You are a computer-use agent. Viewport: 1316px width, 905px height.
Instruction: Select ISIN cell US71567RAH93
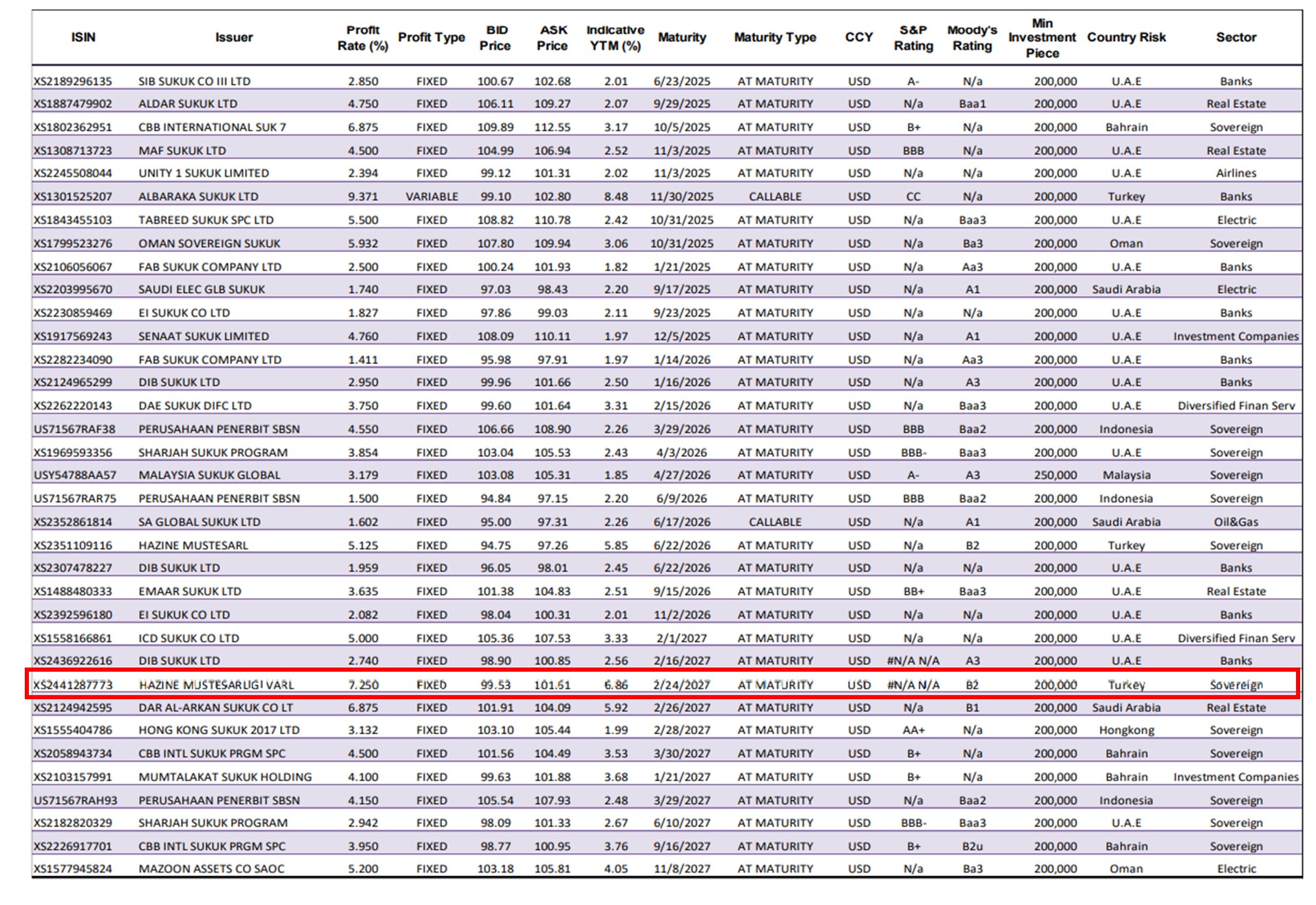76,801
